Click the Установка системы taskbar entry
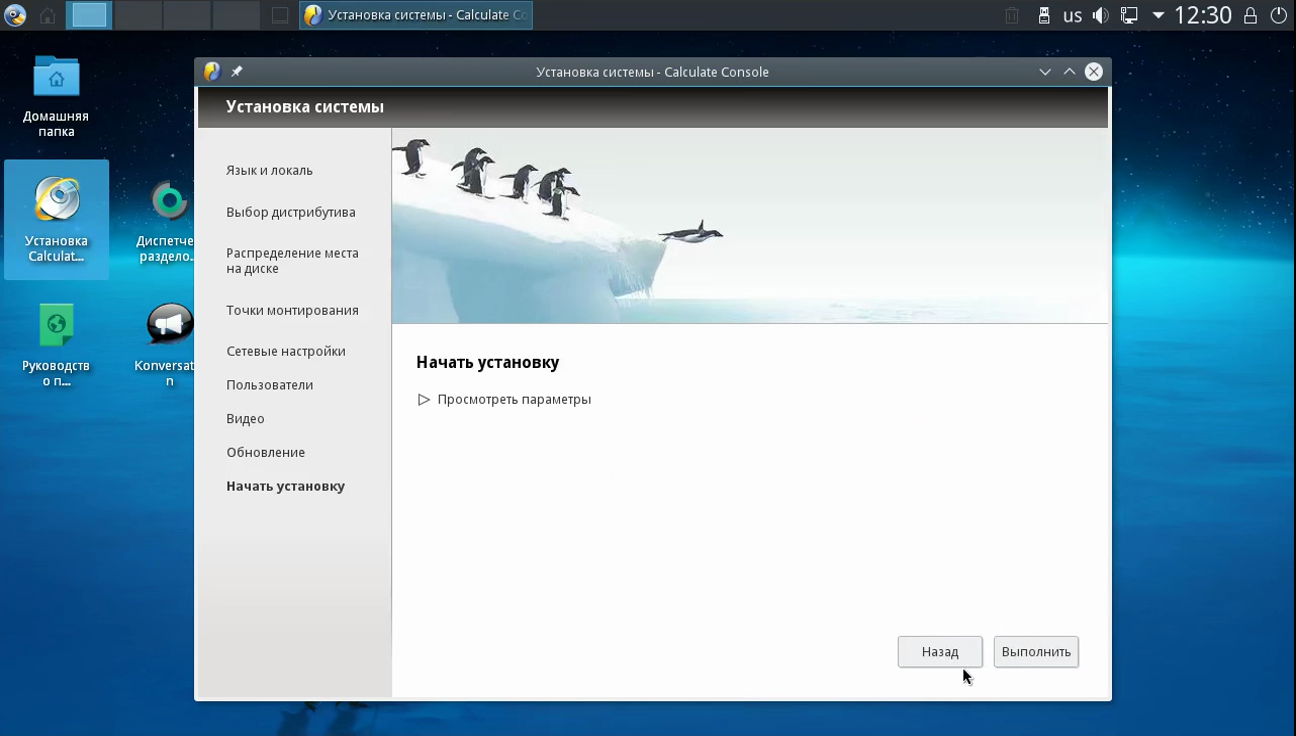This screenshot has height=736, width=1296. click(x=416, y=15)
